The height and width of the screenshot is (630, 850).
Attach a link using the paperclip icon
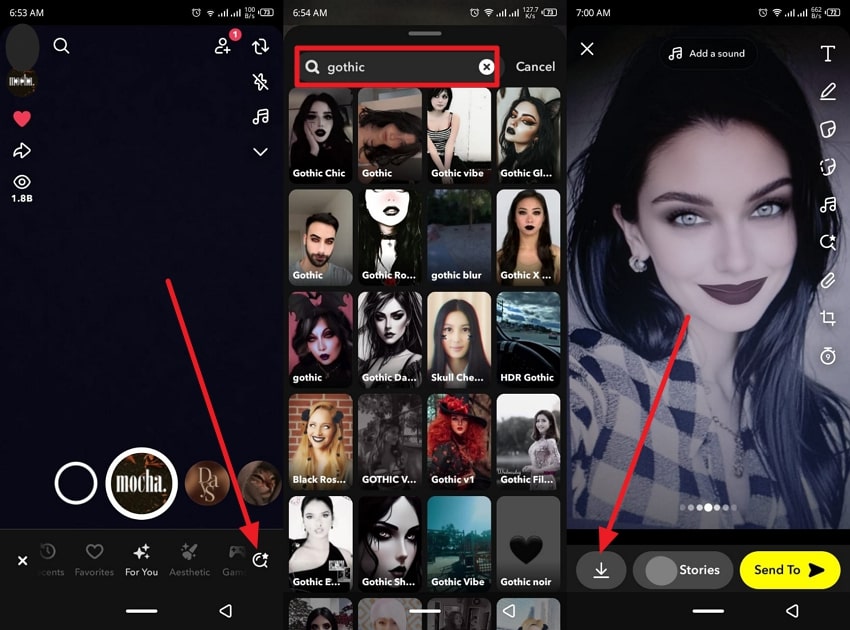(x=828, y=279)
